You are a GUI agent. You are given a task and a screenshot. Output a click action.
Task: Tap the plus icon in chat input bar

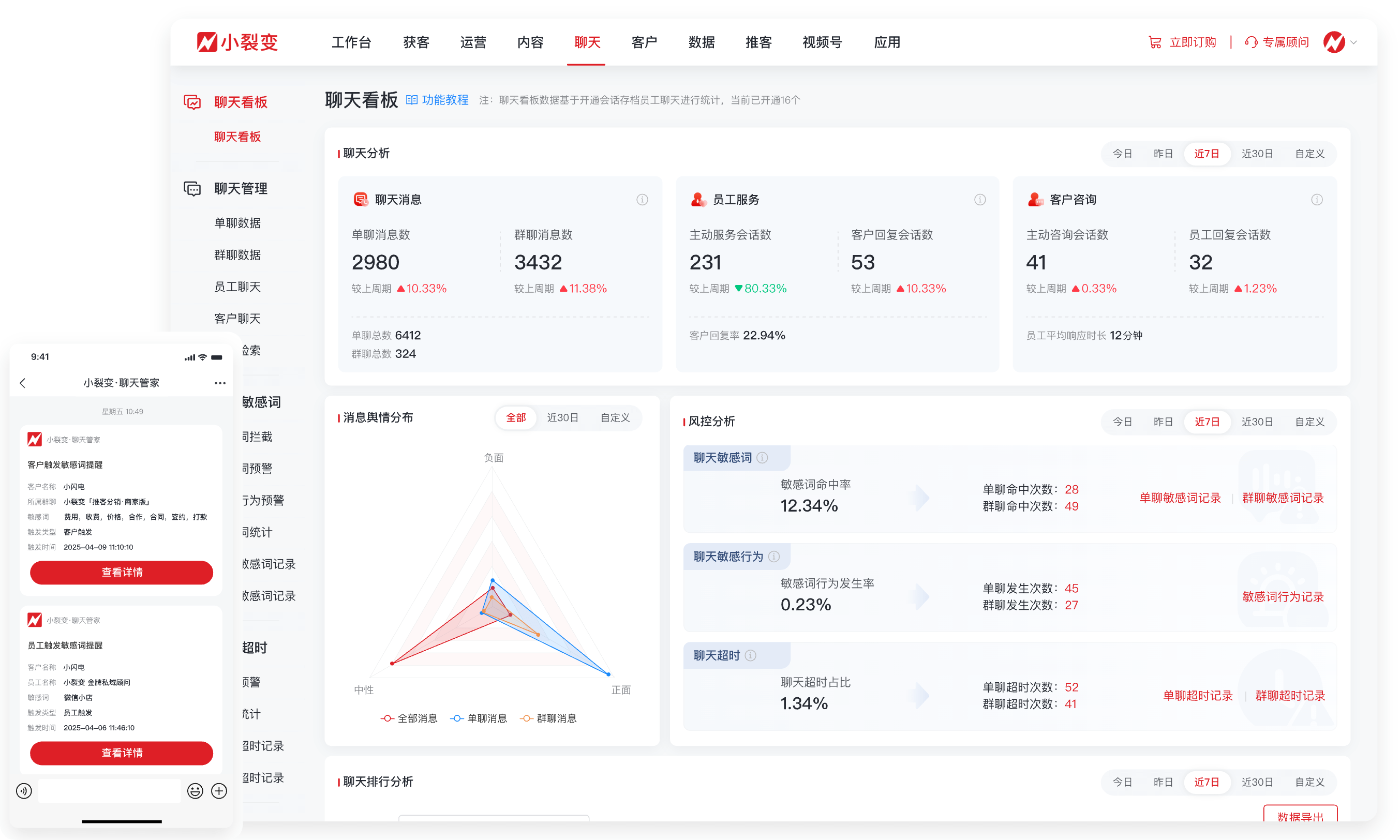click(219, 791)
